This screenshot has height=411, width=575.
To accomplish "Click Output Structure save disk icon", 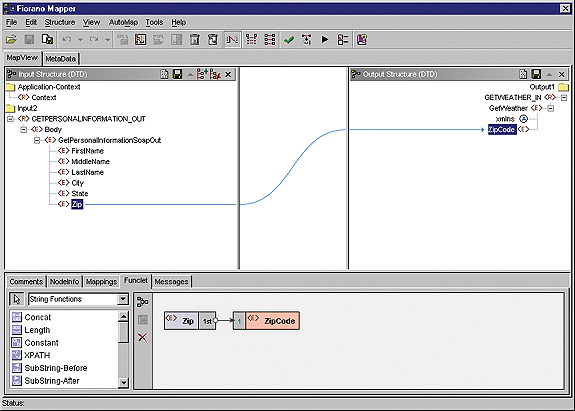I will pos(536,74).
